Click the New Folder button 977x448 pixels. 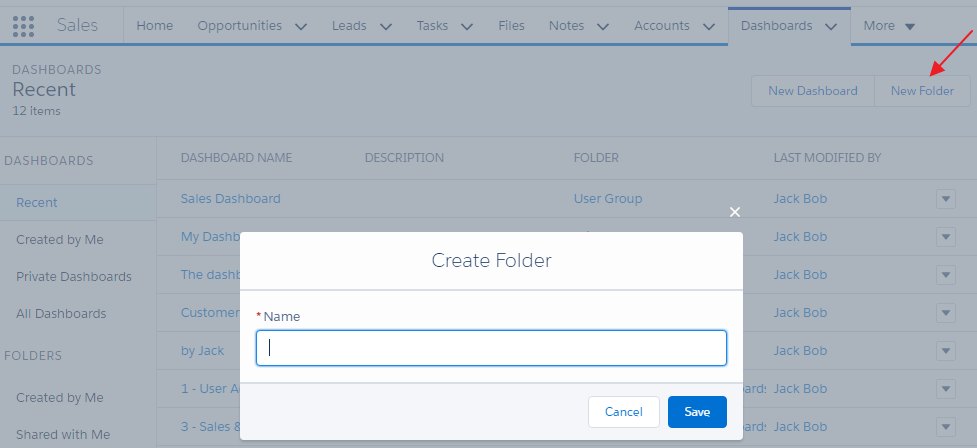922,91
